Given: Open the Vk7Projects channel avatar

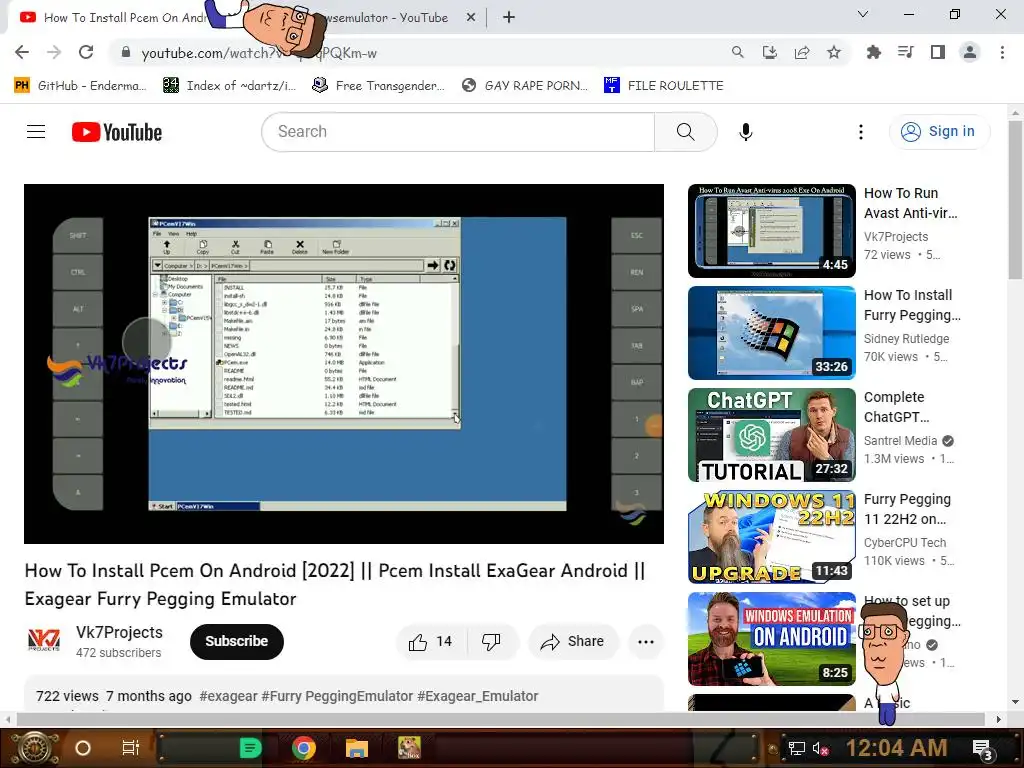Looking at the screenshot, I should (x=44, y=640).
